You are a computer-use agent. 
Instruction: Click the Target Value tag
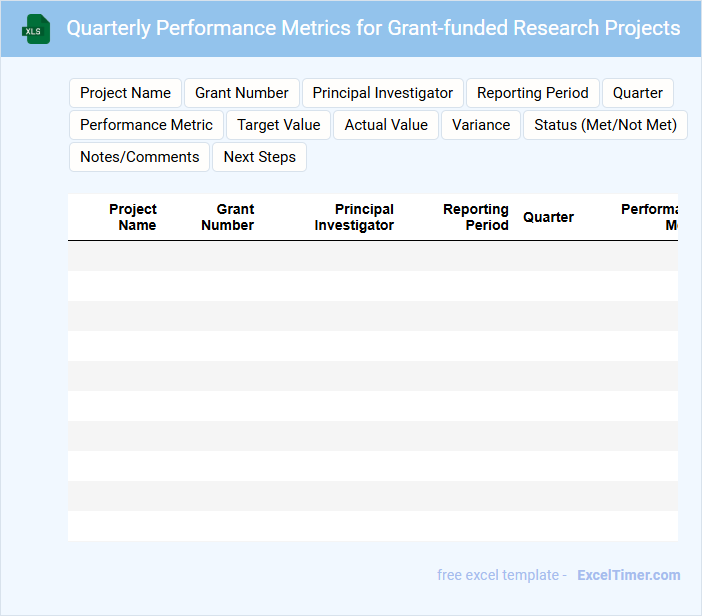[x=279, y=125]
